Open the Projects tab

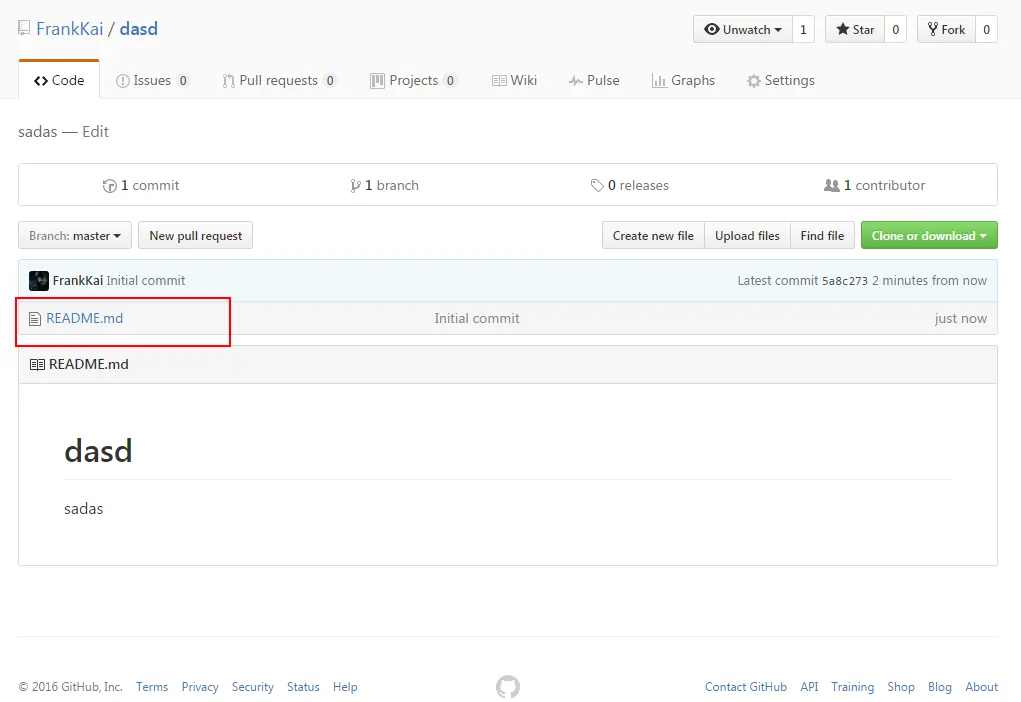point(413,80)
